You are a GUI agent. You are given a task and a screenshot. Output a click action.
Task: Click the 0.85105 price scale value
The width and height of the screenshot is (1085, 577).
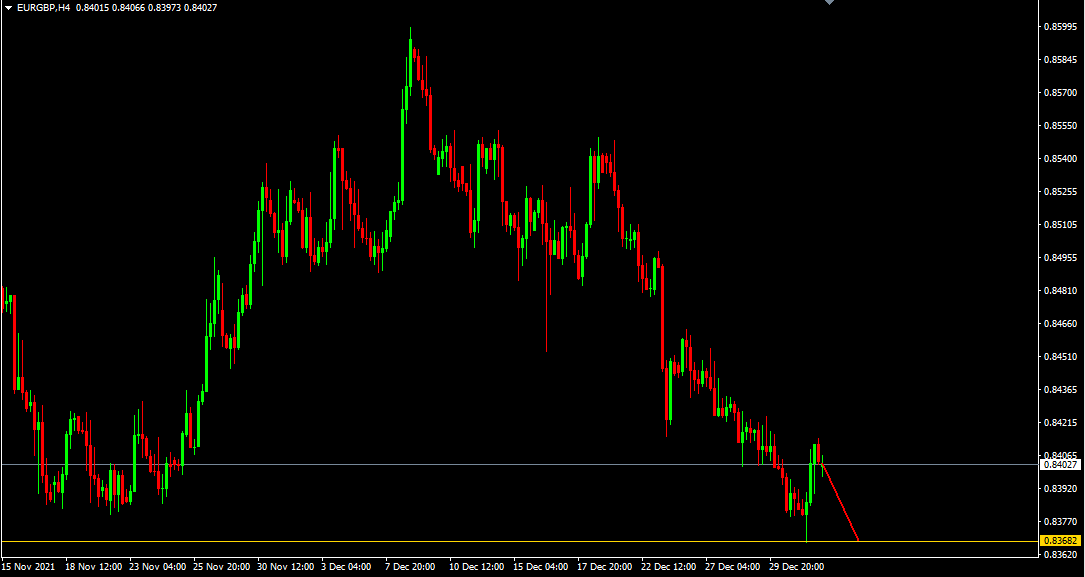point(1061,225)
